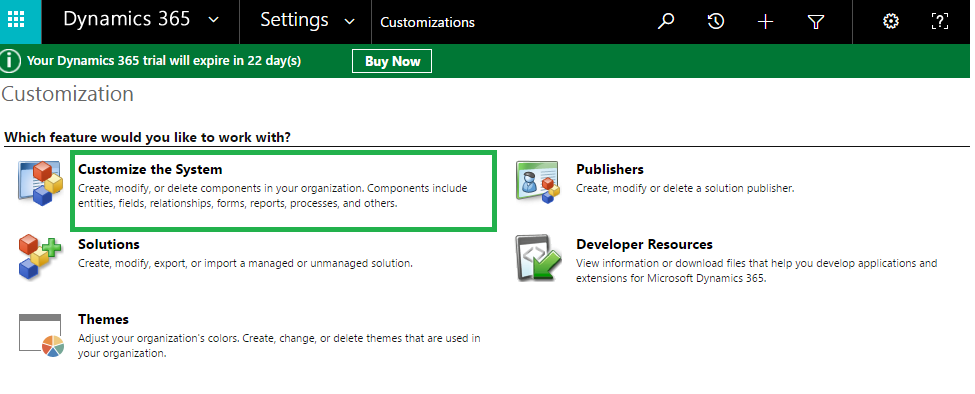Click the Themes pie chart icon
975x394 pixels.
pyautogui.click(x=41, y=336)
